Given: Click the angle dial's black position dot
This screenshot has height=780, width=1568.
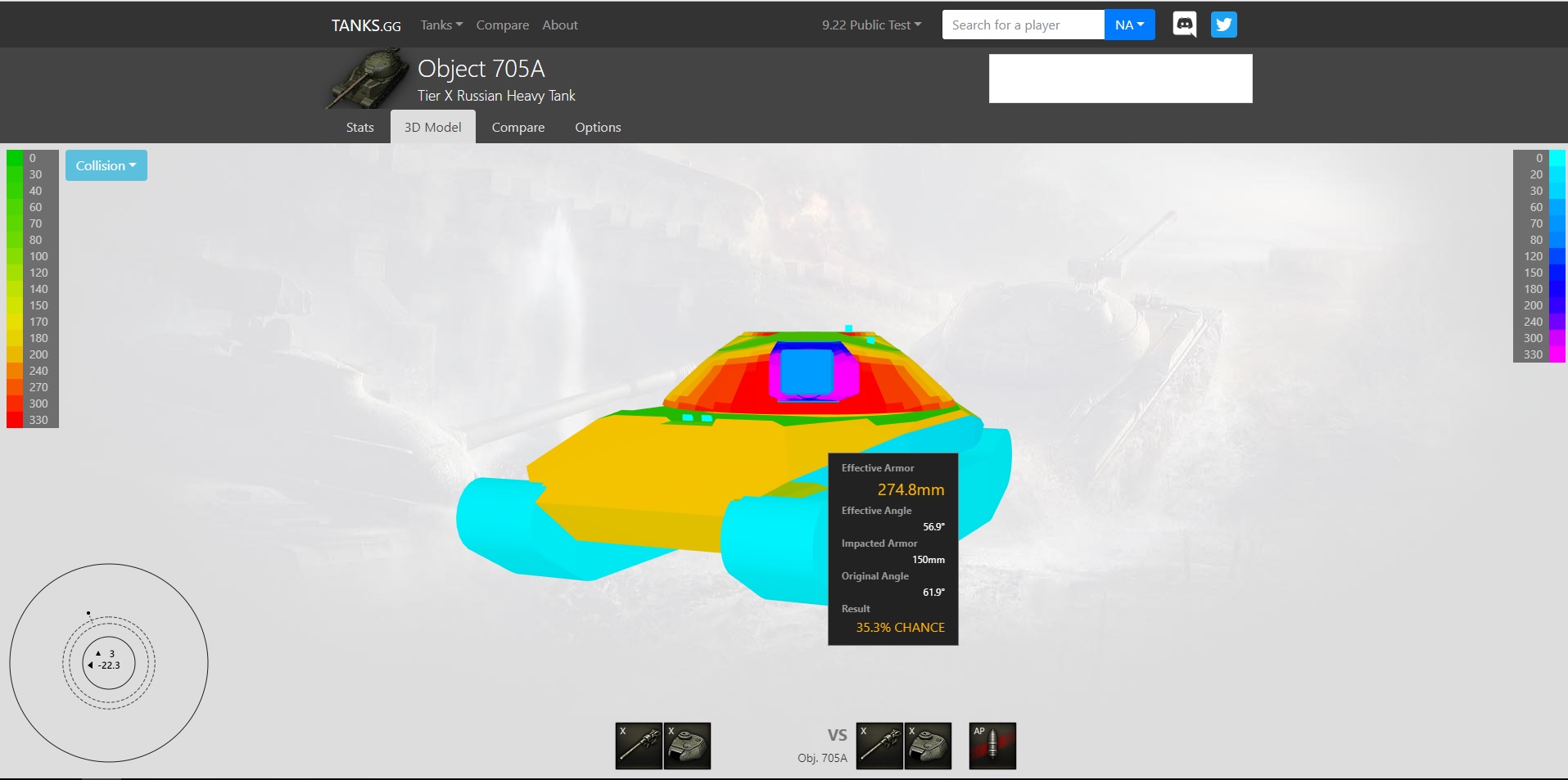Looking at the screenshot, I should coord(88,613).
